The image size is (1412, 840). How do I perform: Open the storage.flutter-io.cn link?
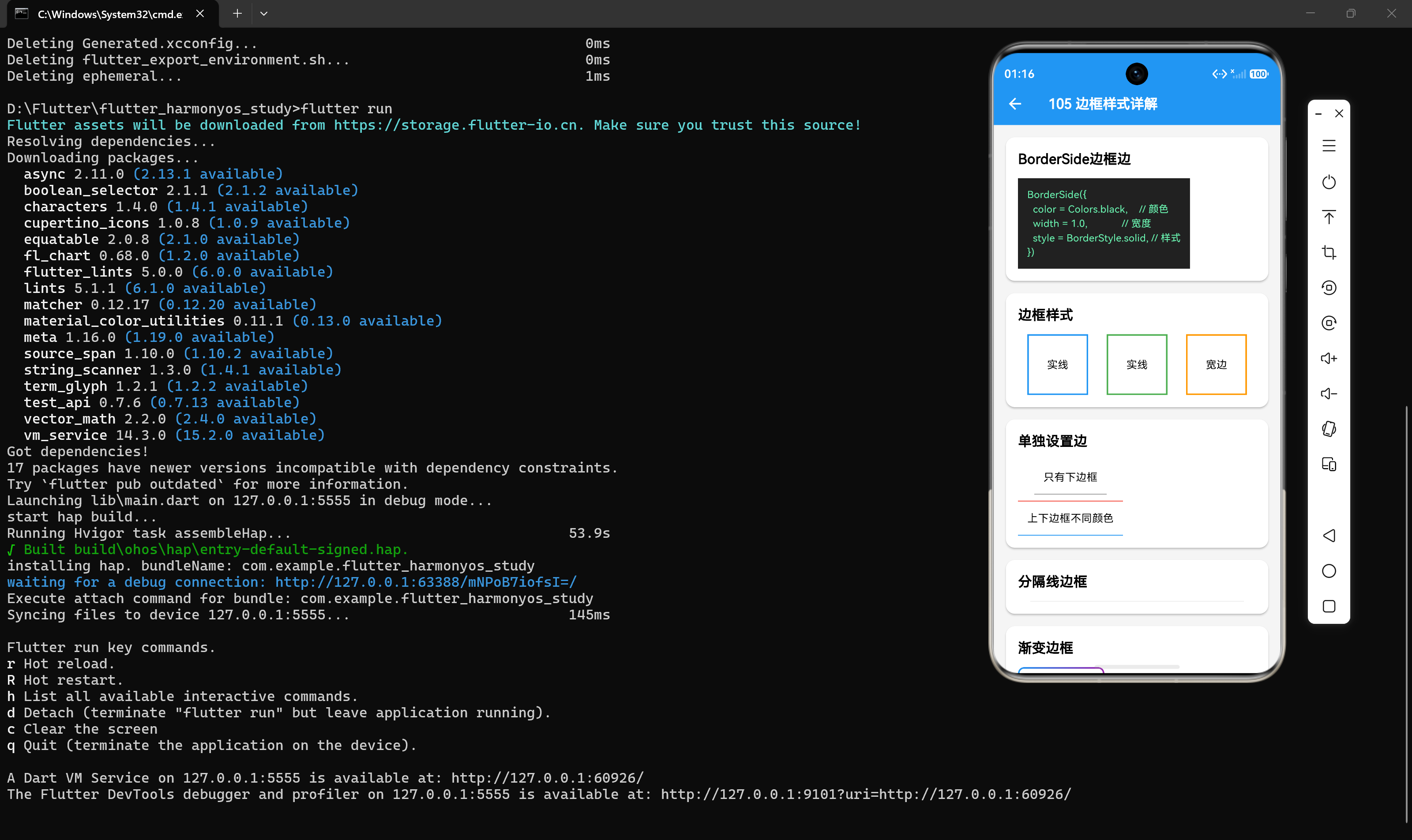tap(458, 125)
